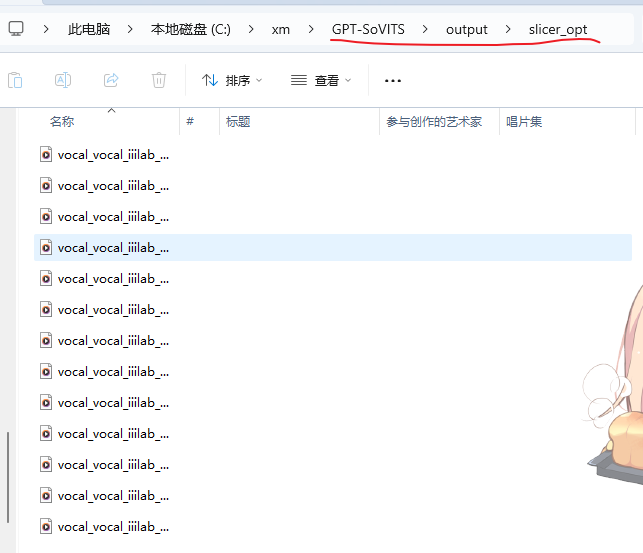Viewport: 643px width, 553px height.
Task: Click the computer monitor icon in address bar
Action: (x=16, y=29)
